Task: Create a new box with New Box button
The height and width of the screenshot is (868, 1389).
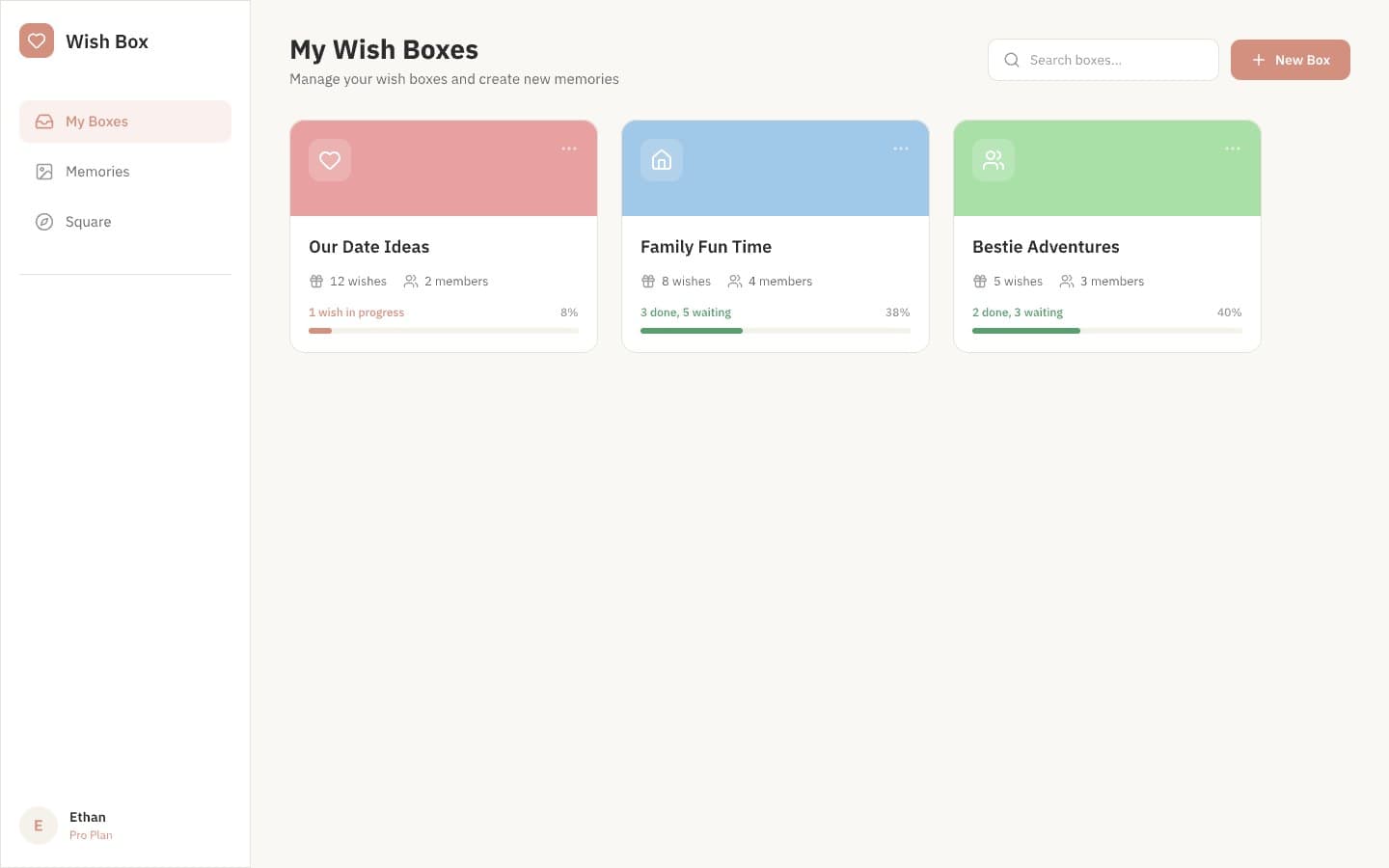Action: pyautogui.click(x=1291, y=59)
